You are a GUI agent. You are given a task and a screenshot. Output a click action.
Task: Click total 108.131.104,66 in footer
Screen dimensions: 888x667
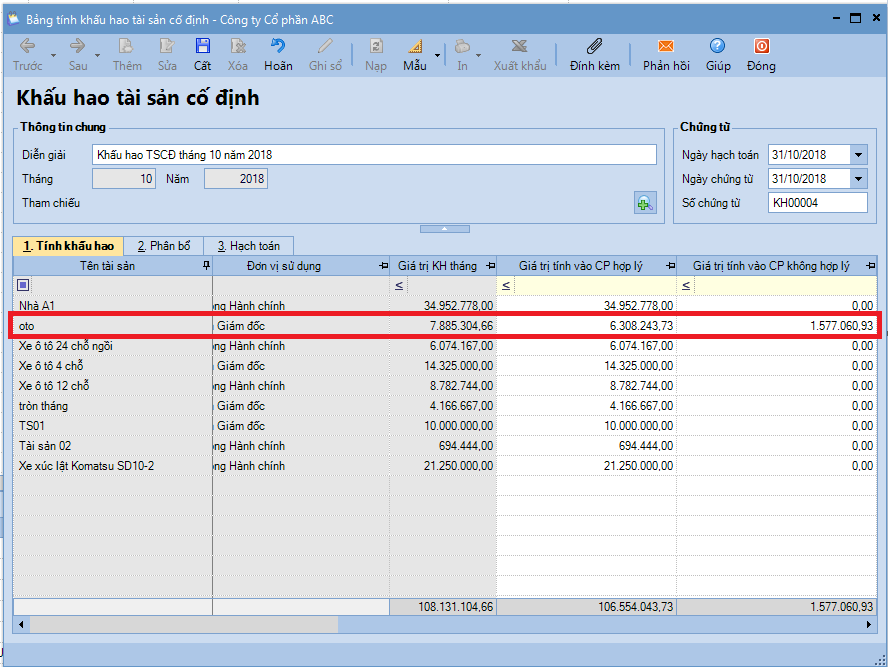tap(456, 607)
